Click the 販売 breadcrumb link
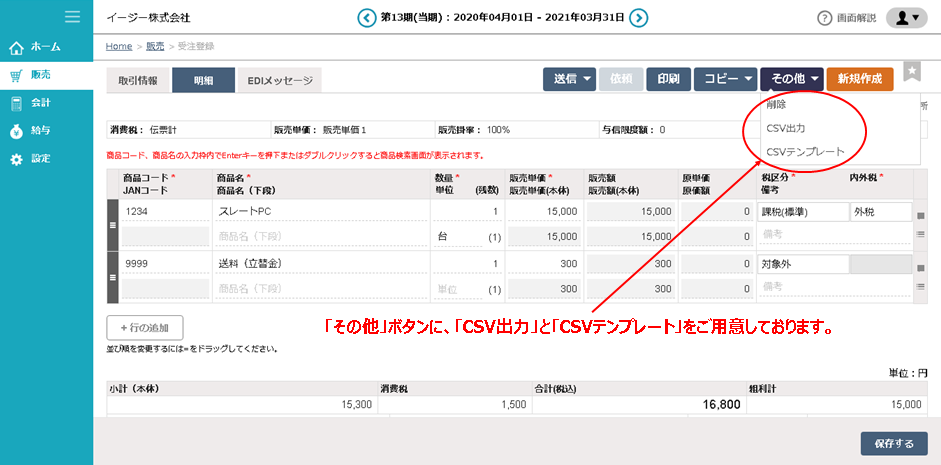The width and height of the screenshot is (941, 465). 155,46
